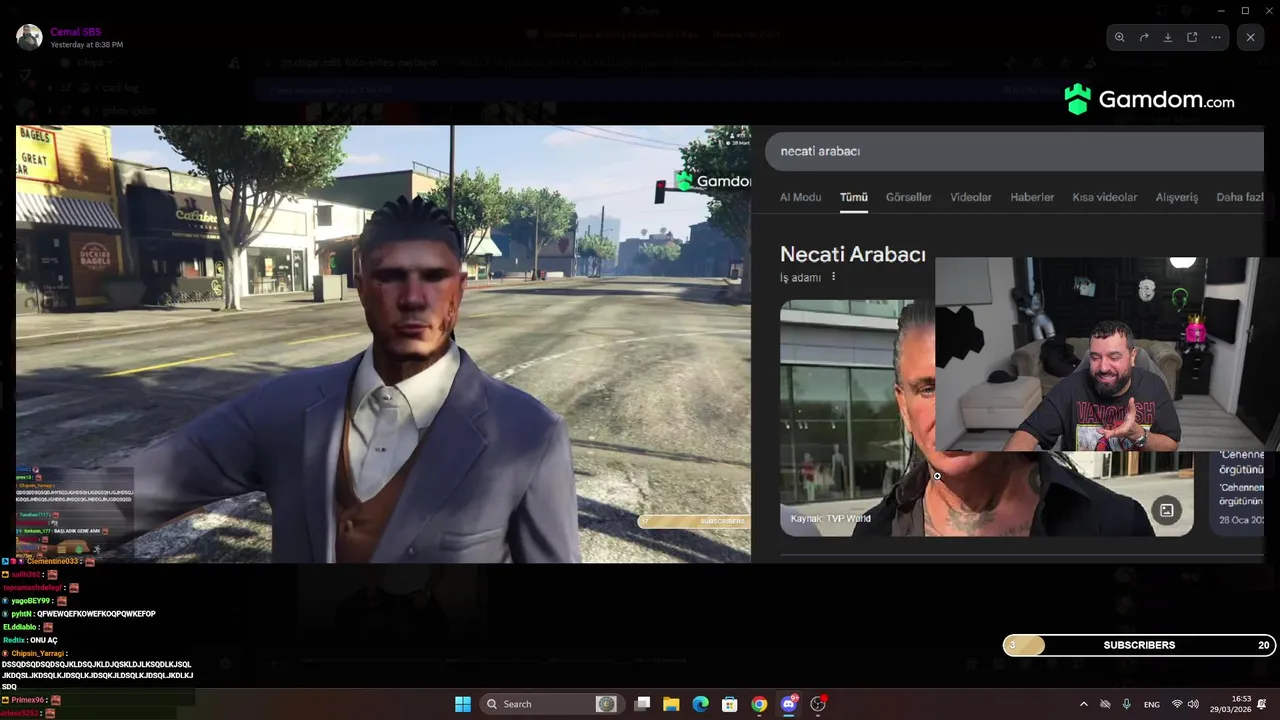
Task: Click Redtix's 'ONU AÇ' chat message
Action: [x=44, y=640]
